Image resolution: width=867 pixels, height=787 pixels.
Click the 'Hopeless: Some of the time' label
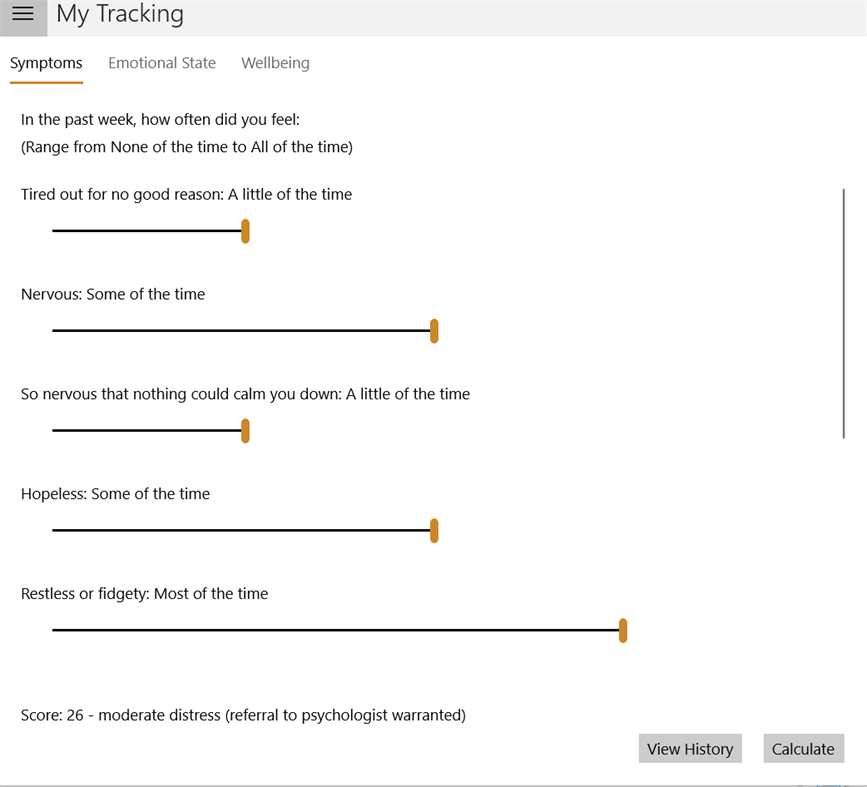115,494
